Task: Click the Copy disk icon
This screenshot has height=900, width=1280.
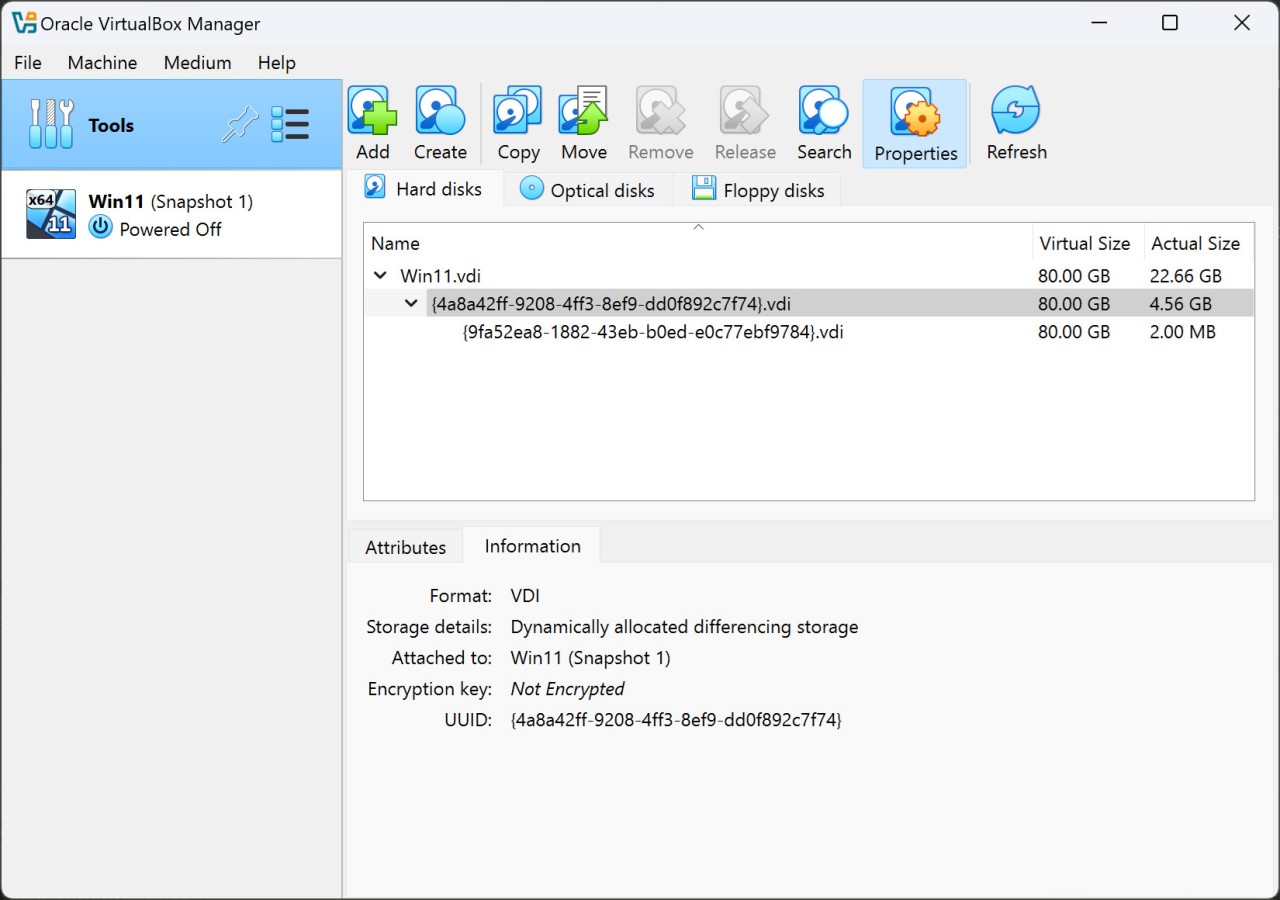Action: [517, 110]
